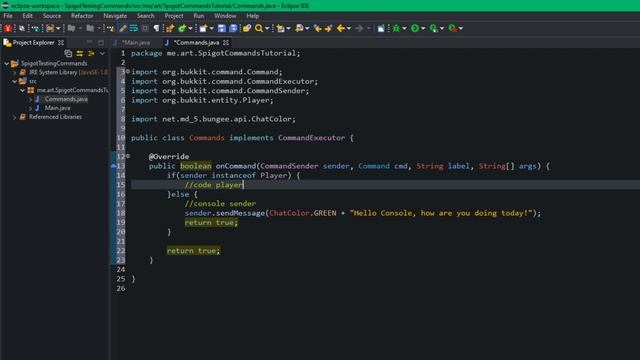Switch to the Main.java editor tab
Viewport: 640px width, 360px height.
point(136,42)
